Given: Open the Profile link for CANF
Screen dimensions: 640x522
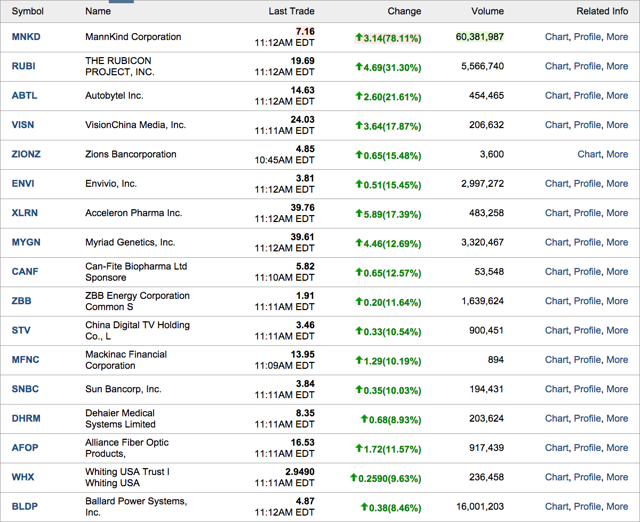Looking at the screenshot, I should [x=587, y=272].
